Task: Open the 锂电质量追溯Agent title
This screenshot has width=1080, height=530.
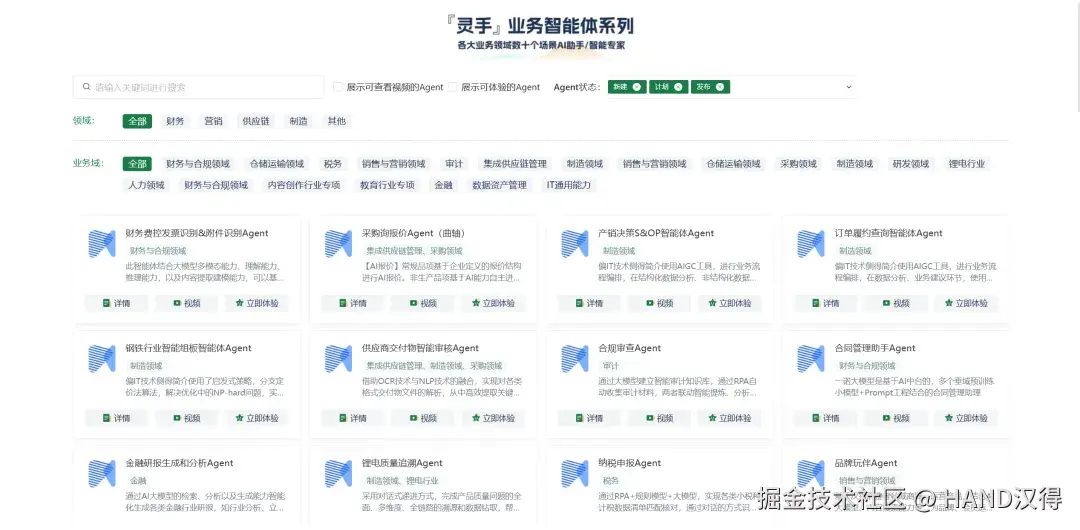Action: click(x=402, y=463)
